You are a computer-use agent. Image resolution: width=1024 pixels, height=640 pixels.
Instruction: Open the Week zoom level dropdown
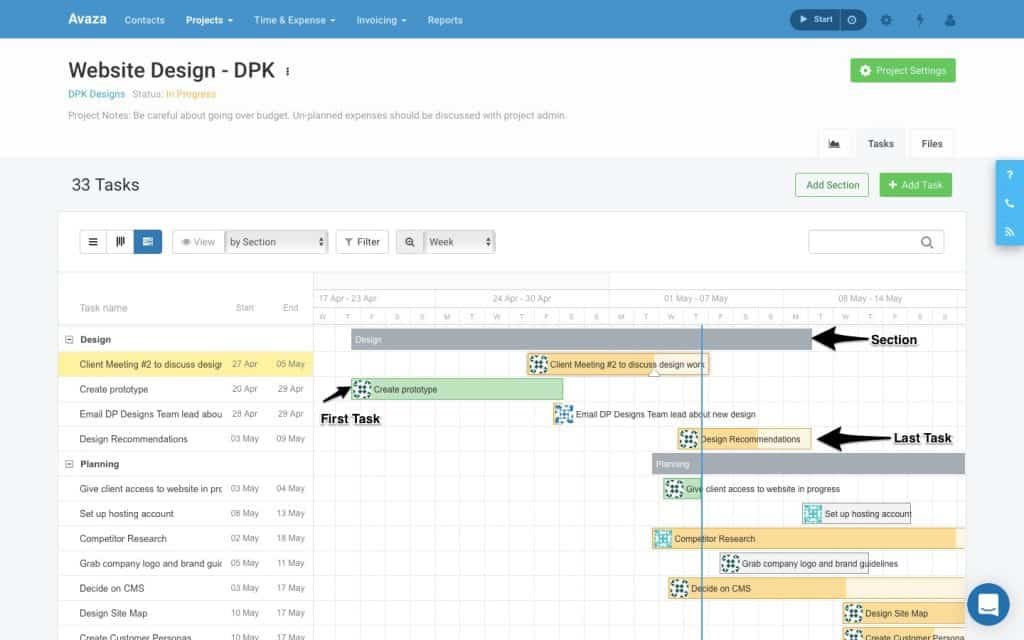pyautogui.click(x=456, y=241)
